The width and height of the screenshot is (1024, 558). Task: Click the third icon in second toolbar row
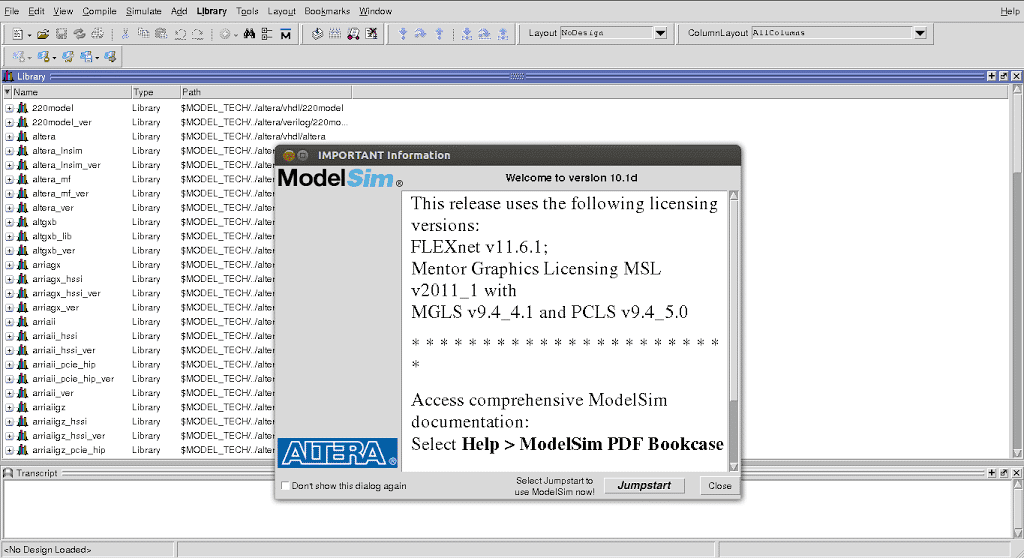pos(68,57)
